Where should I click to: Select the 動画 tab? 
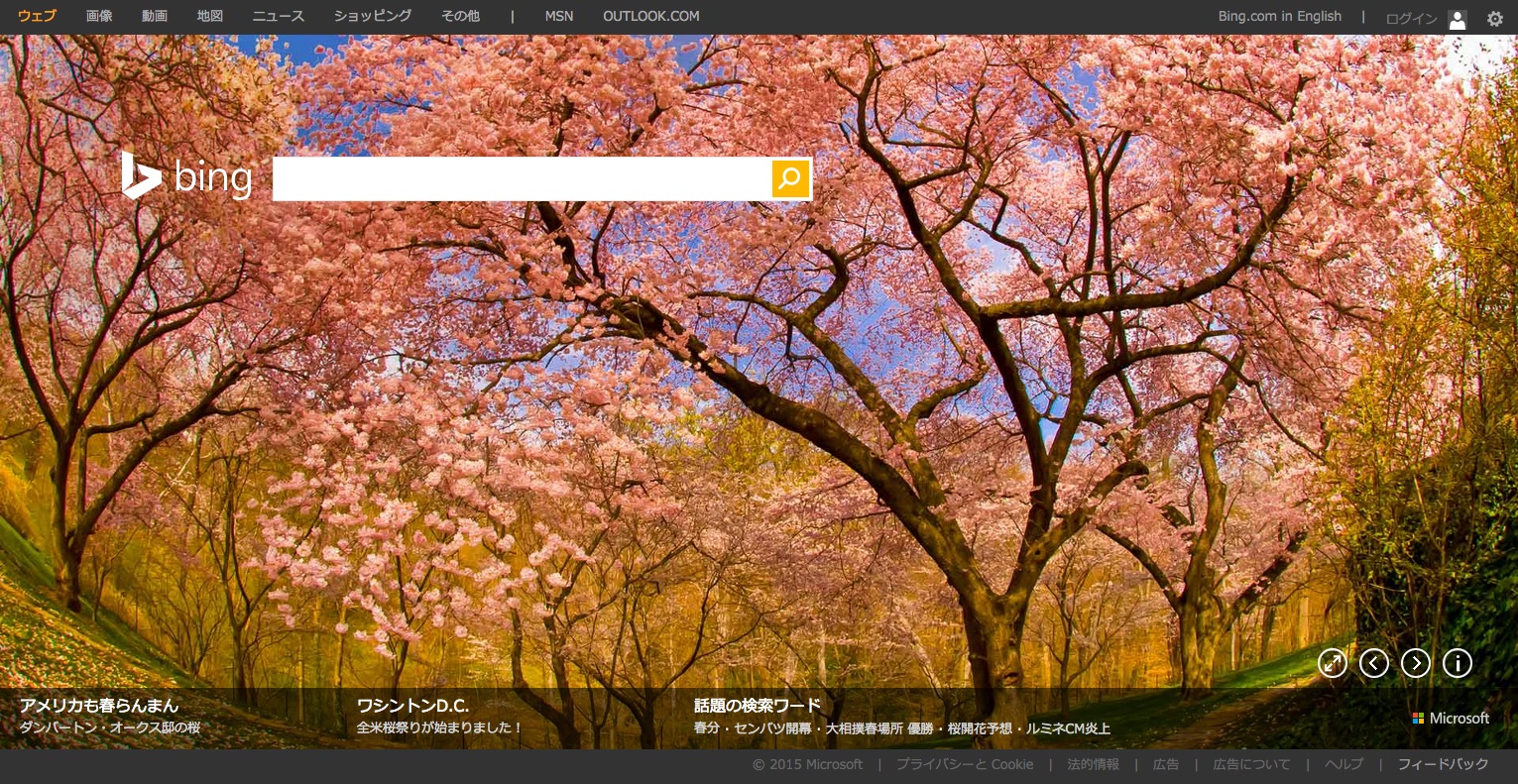coord(155,16)
